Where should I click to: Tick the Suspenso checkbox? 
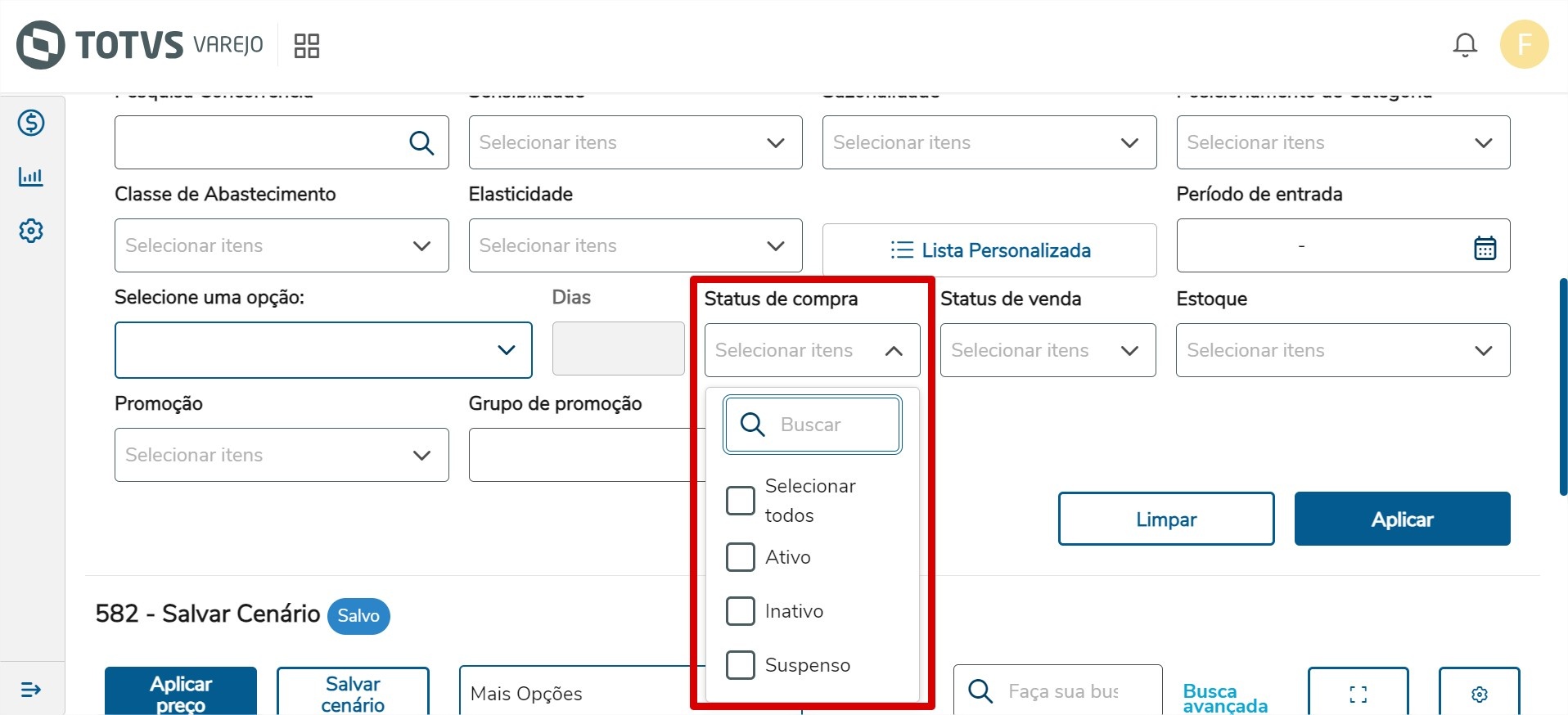pos(741,665)
